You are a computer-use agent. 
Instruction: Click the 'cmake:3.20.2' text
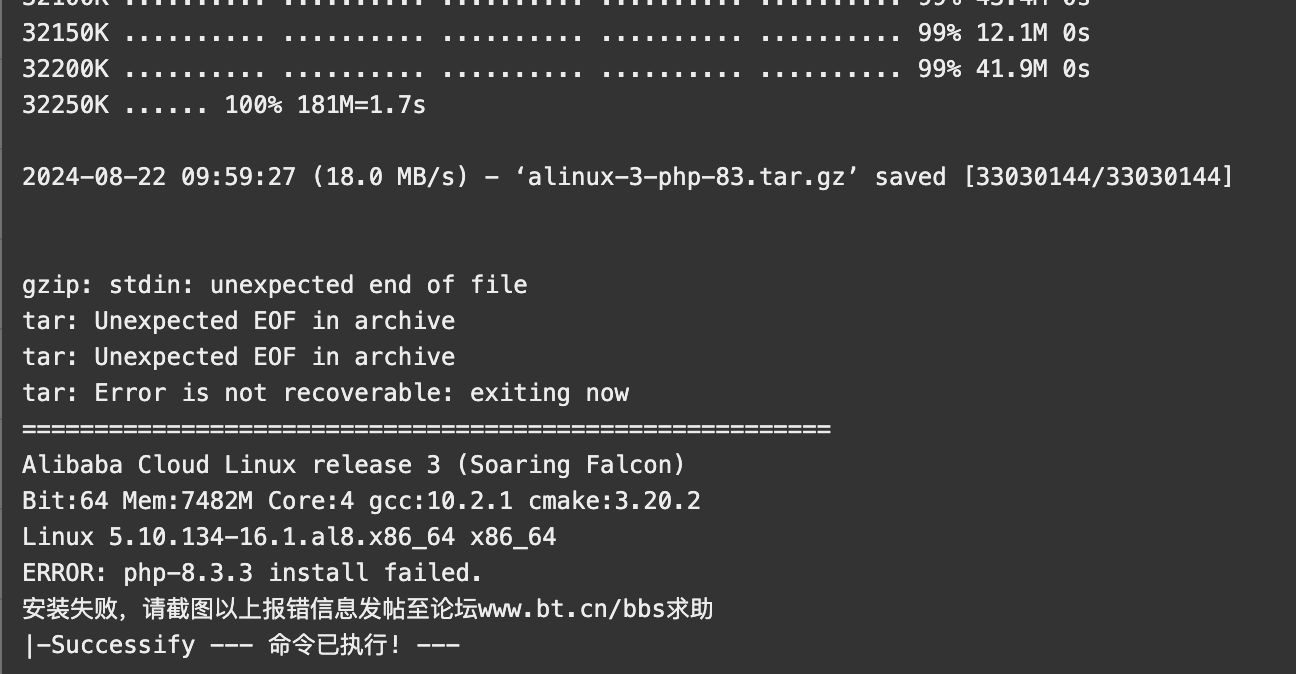point(614,501)
